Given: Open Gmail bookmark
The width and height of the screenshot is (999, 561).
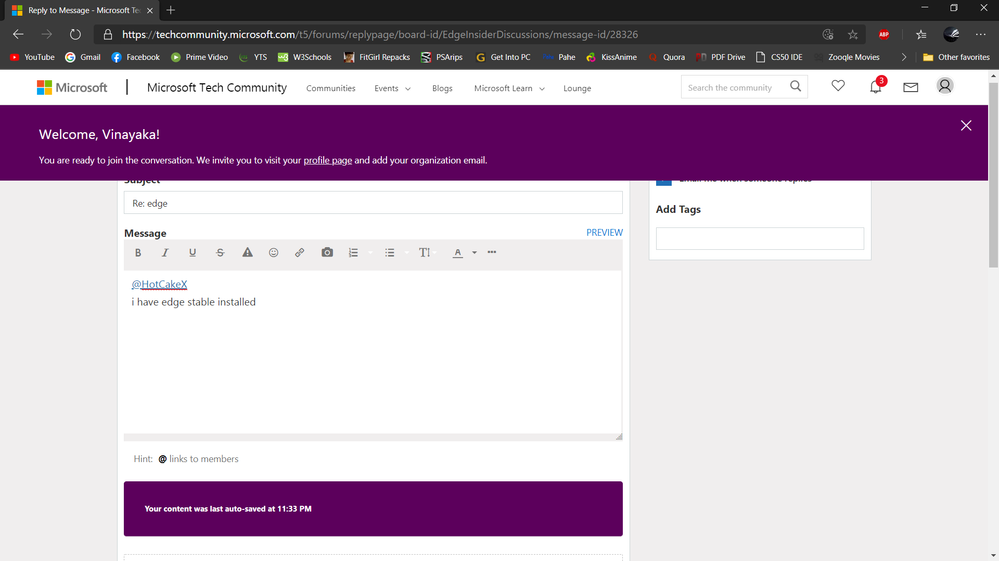Looking at the screenshot, I should 83,57.
